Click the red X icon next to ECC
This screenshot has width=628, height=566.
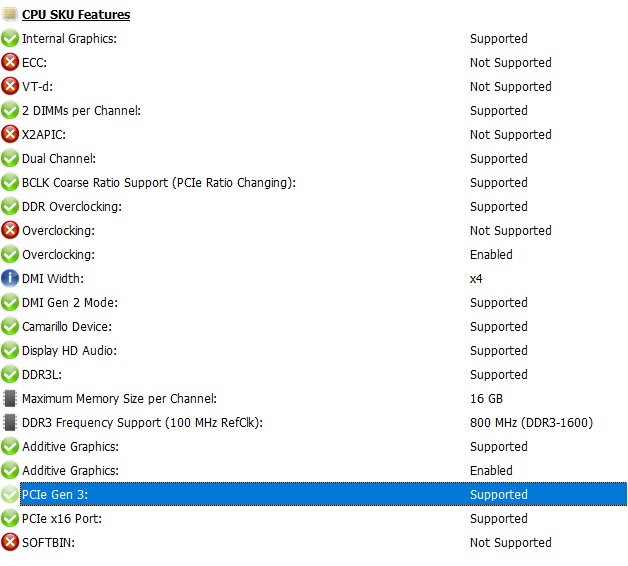[x=10, y=62]
